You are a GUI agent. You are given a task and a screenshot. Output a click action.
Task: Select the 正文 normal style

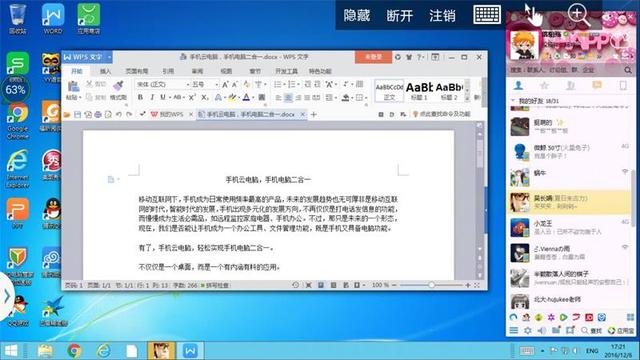(x=389, y=91)
